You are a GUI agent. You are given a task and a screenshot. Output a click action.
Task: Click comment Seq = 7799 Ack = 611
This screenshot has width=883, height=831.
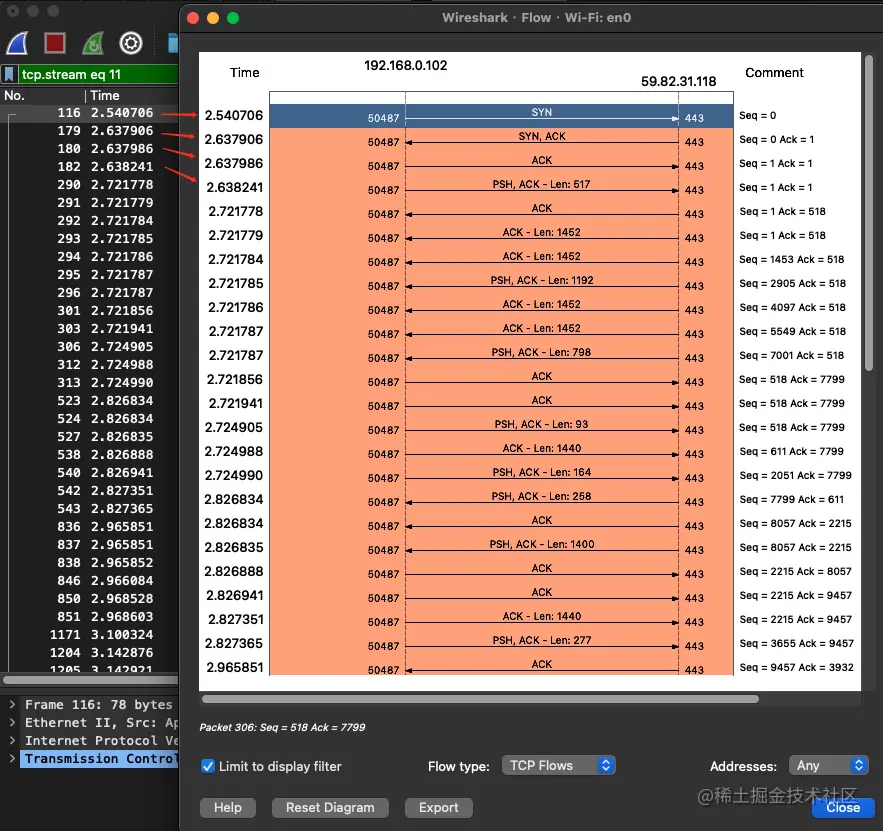pyautogui.click(x=791, y=500)
